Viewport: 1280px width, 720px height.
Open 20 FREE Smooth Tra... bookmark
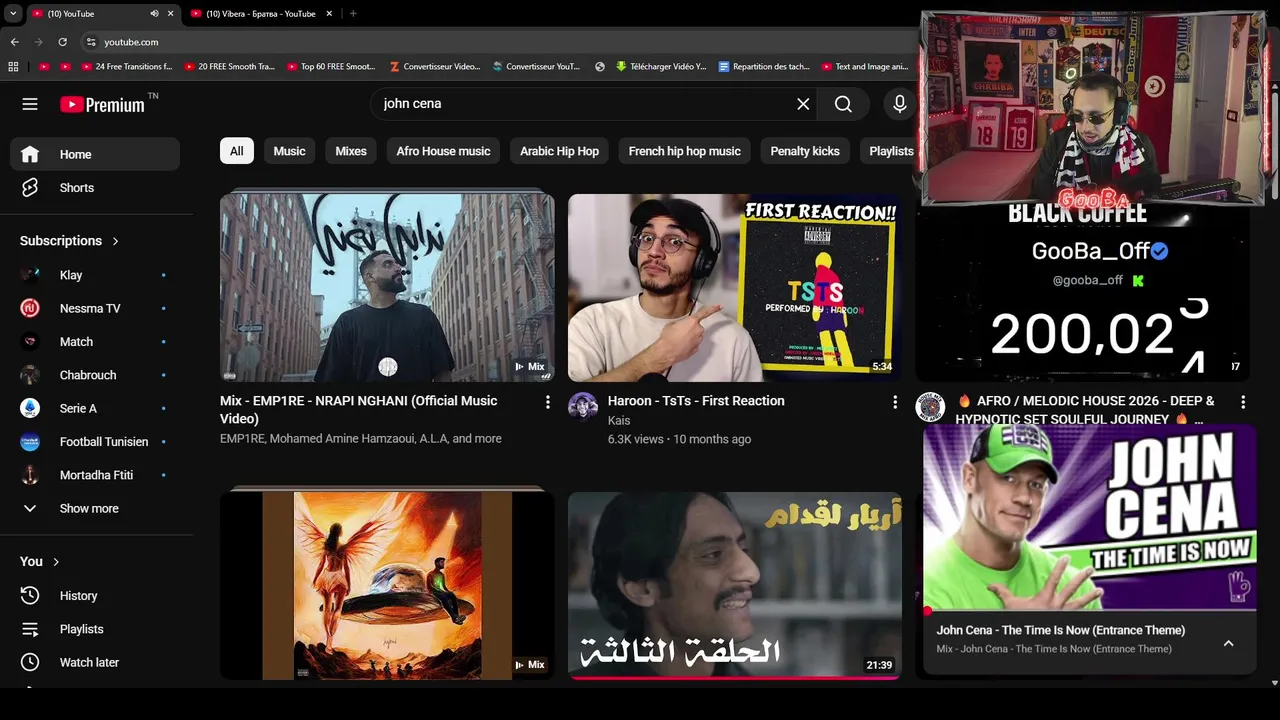tap(230, 67)
